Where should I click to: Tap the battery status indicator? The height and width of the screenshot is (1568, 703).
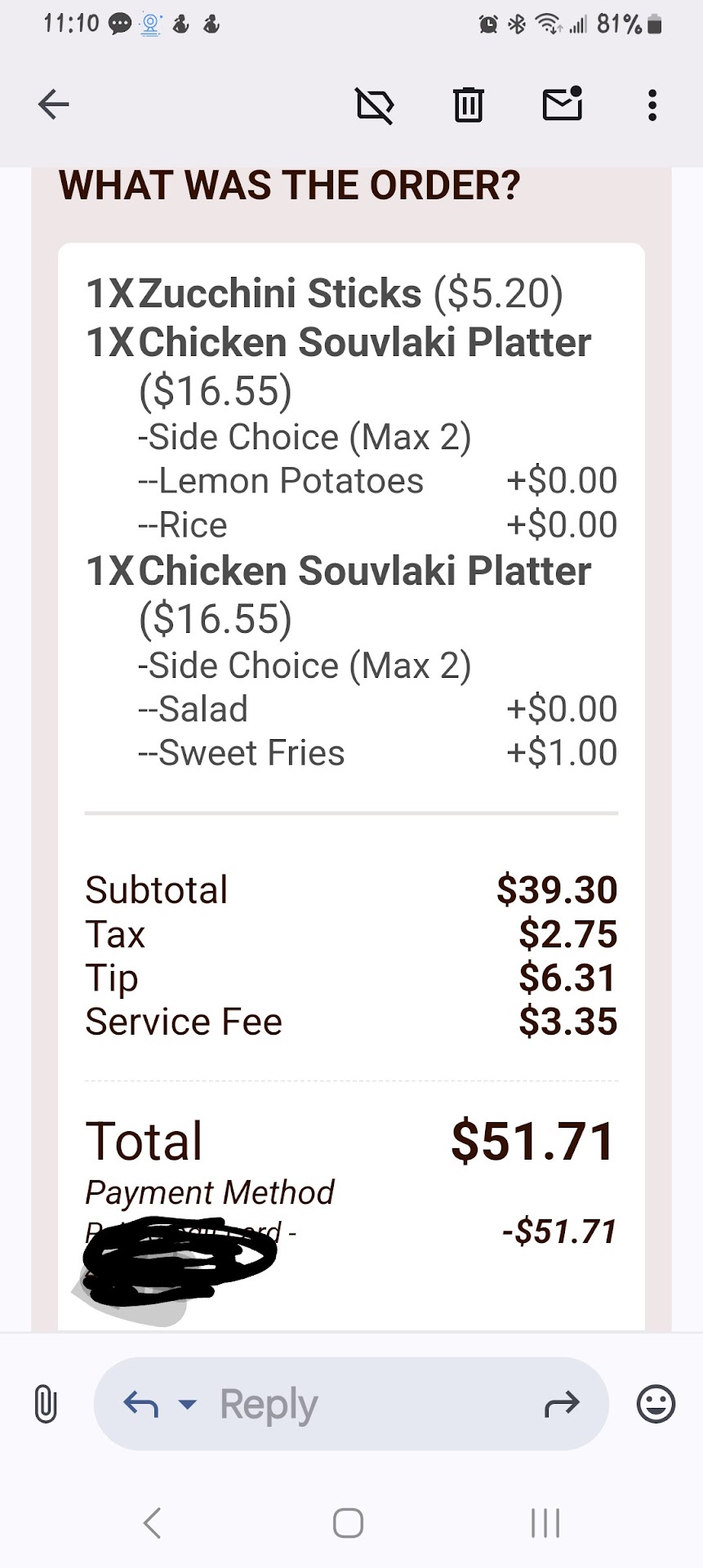(x=654, y=25)
